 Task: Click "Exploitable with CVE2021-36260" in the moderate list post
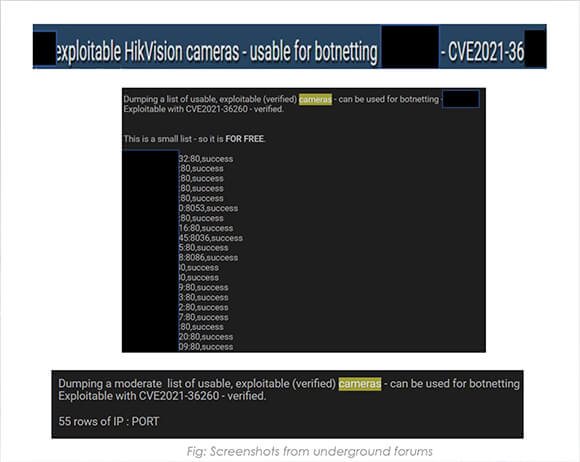click(x=139, y=396)
